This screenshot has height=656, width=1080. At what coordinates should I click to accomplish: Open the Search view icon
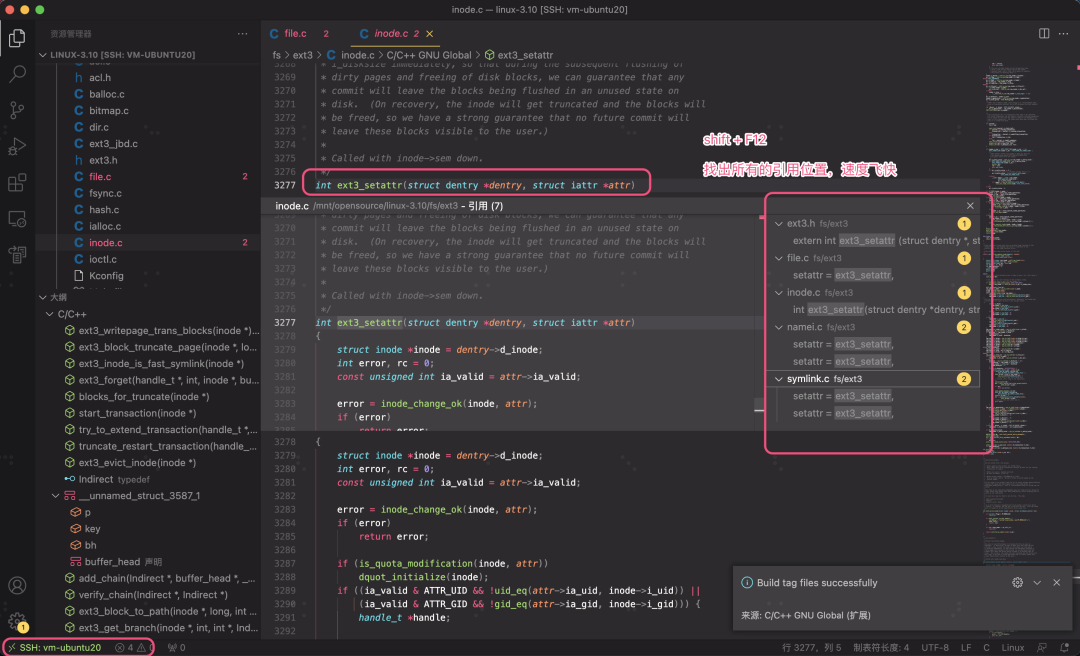click(x=17, y=74)
